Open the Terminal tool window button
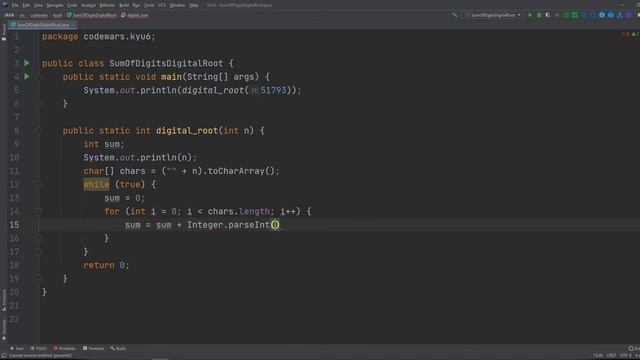This screenshot has width=640, height=360. pos(93,349)
